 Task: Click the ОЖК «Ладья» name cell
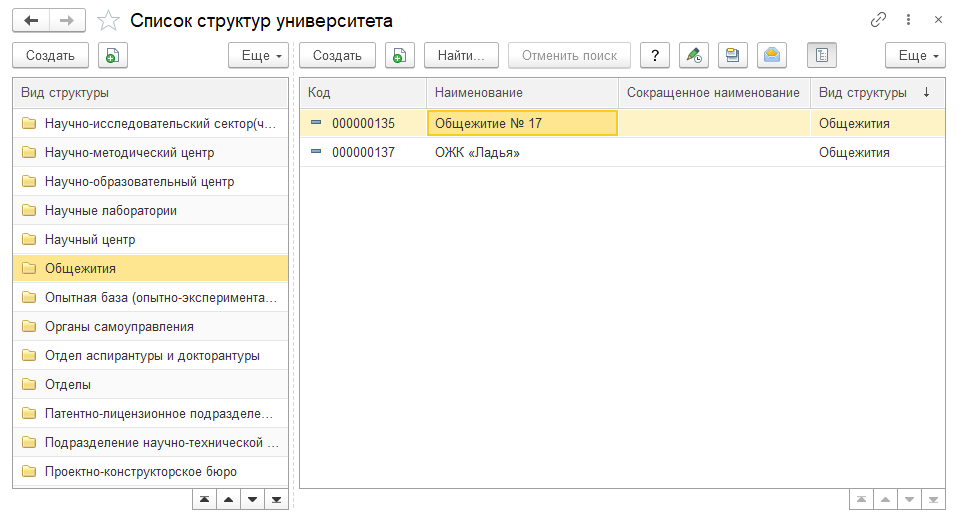(523, 152)
